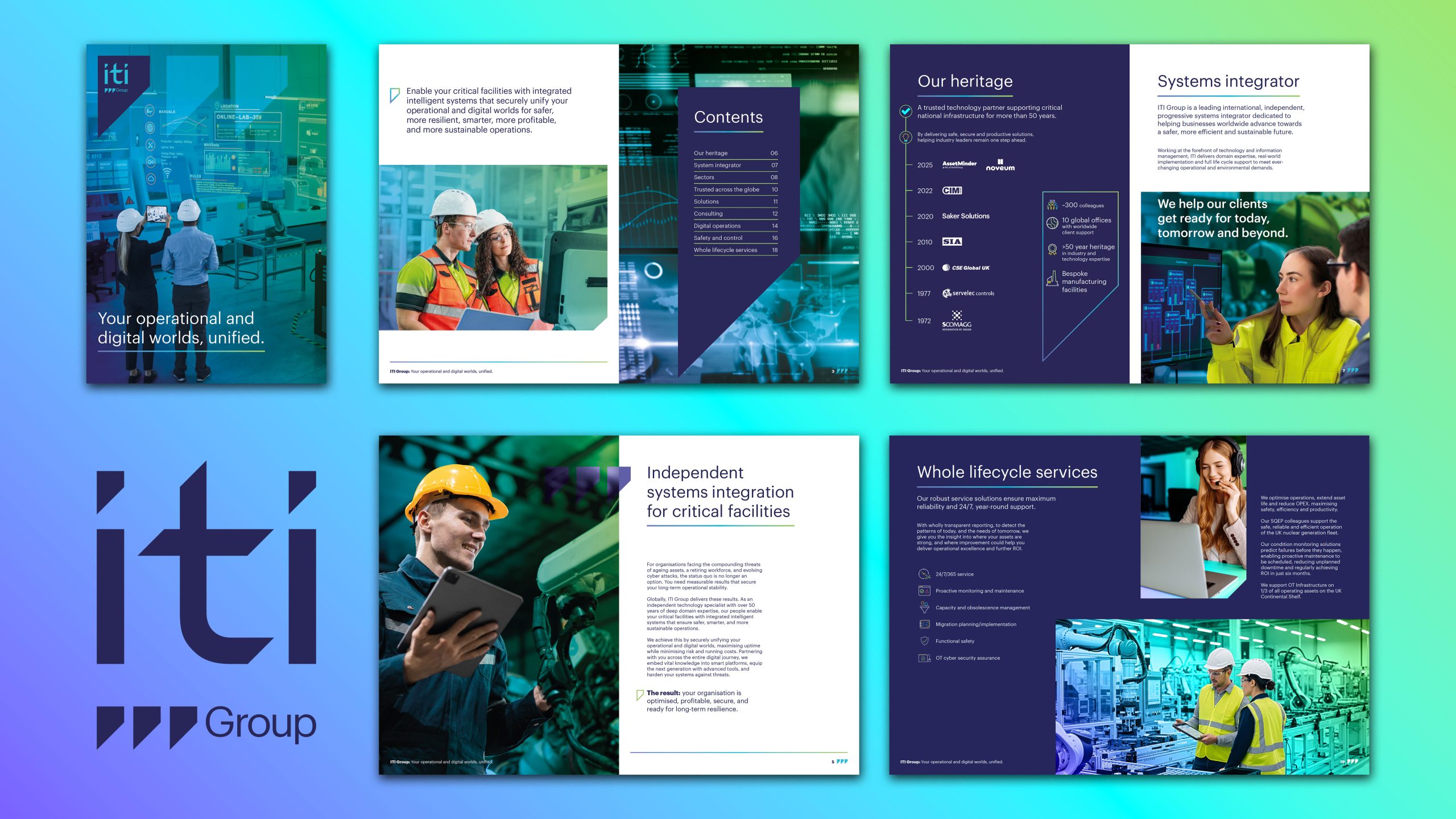Click 'System integrator' contents entry
The width and height of the screenshot is (1456, 819).
click(735, 166)
